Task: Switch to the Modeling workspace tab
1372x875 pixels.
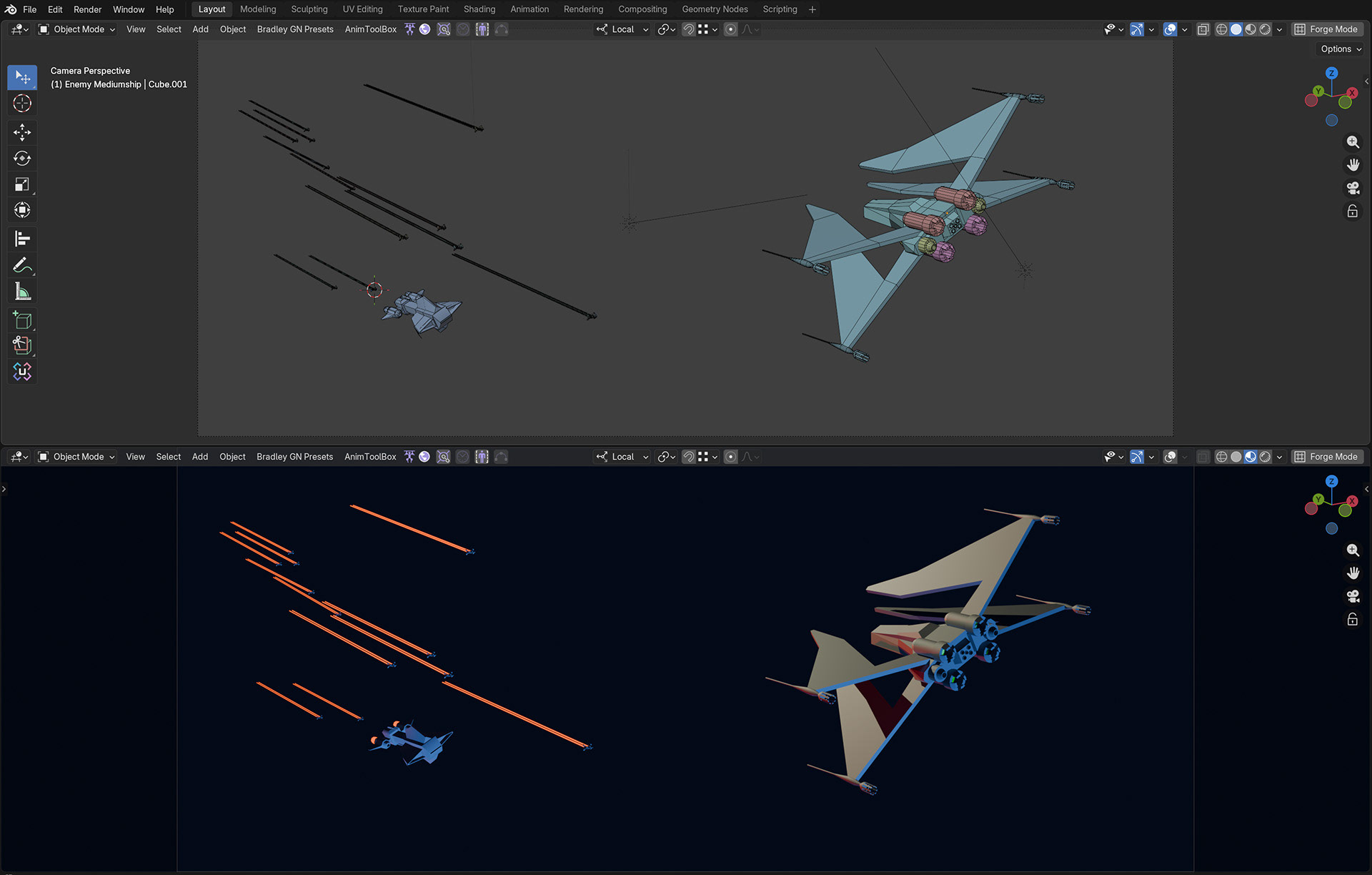Action: coord(258,9)
